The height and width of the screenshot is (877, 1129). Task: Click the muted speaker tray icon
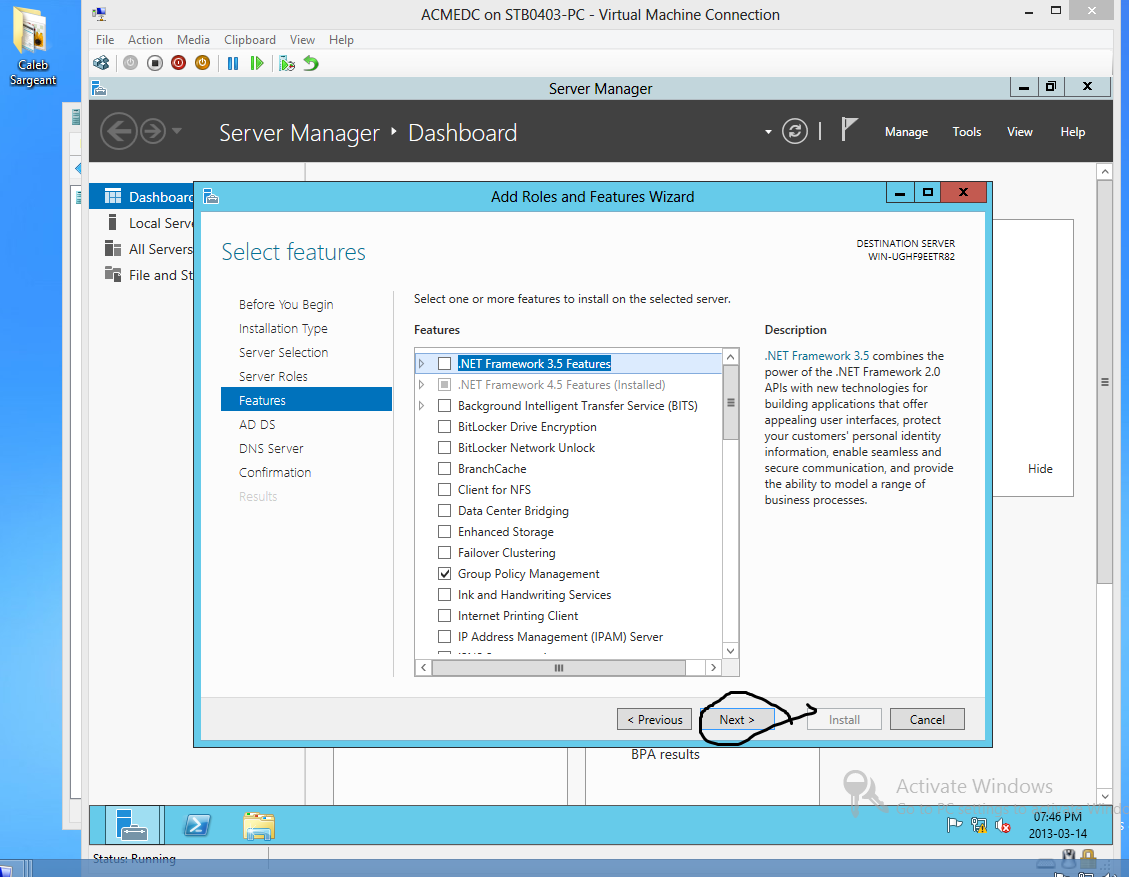[1003, 825]
